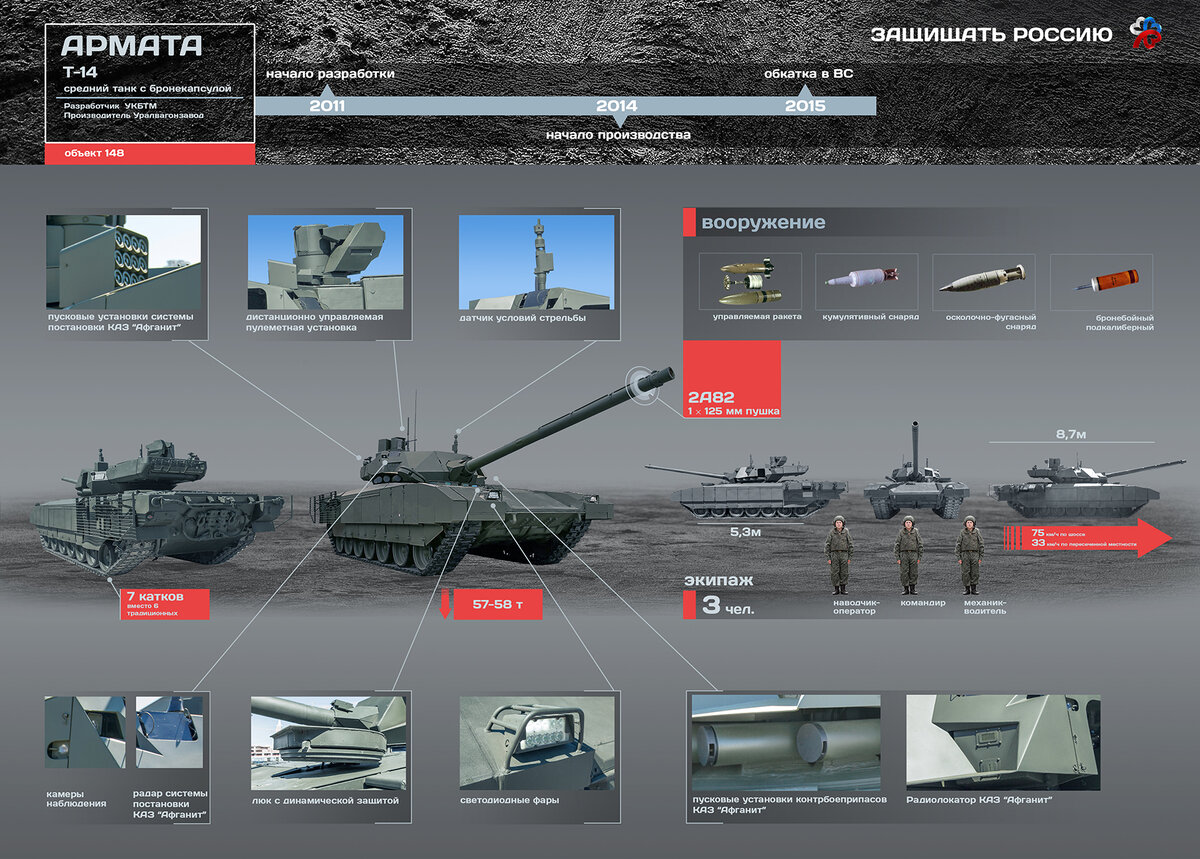Click the red '7 катков' label

pos(165,604)
